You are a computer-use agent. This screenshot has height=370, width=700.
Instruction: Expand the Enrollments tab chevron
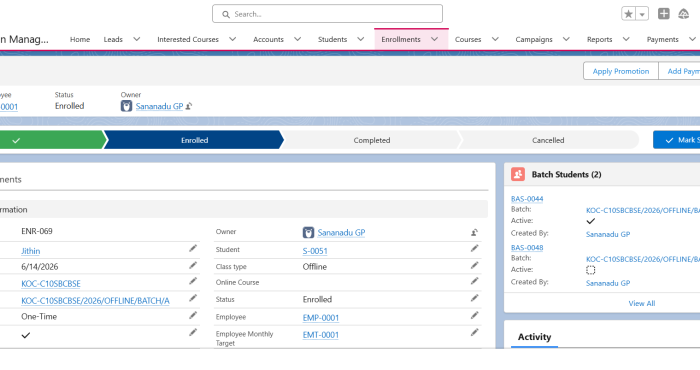[x=434, y=39]
